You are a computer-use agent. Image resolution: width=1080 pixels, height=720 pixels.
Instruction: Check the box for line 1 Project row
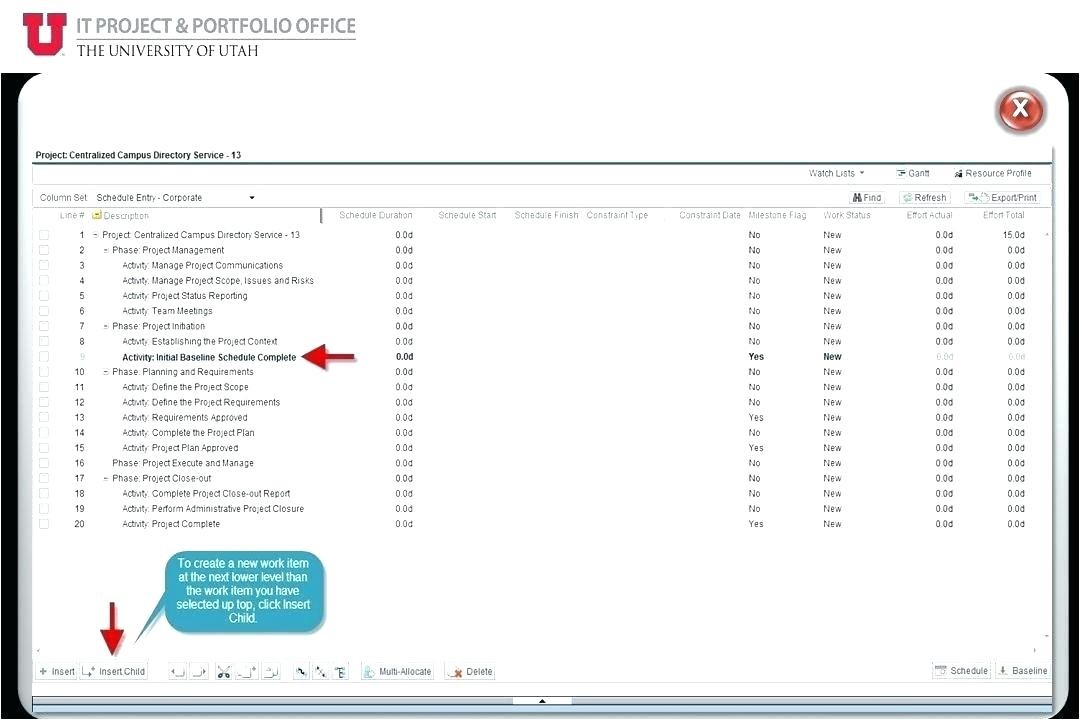click(x=44, y=235)
